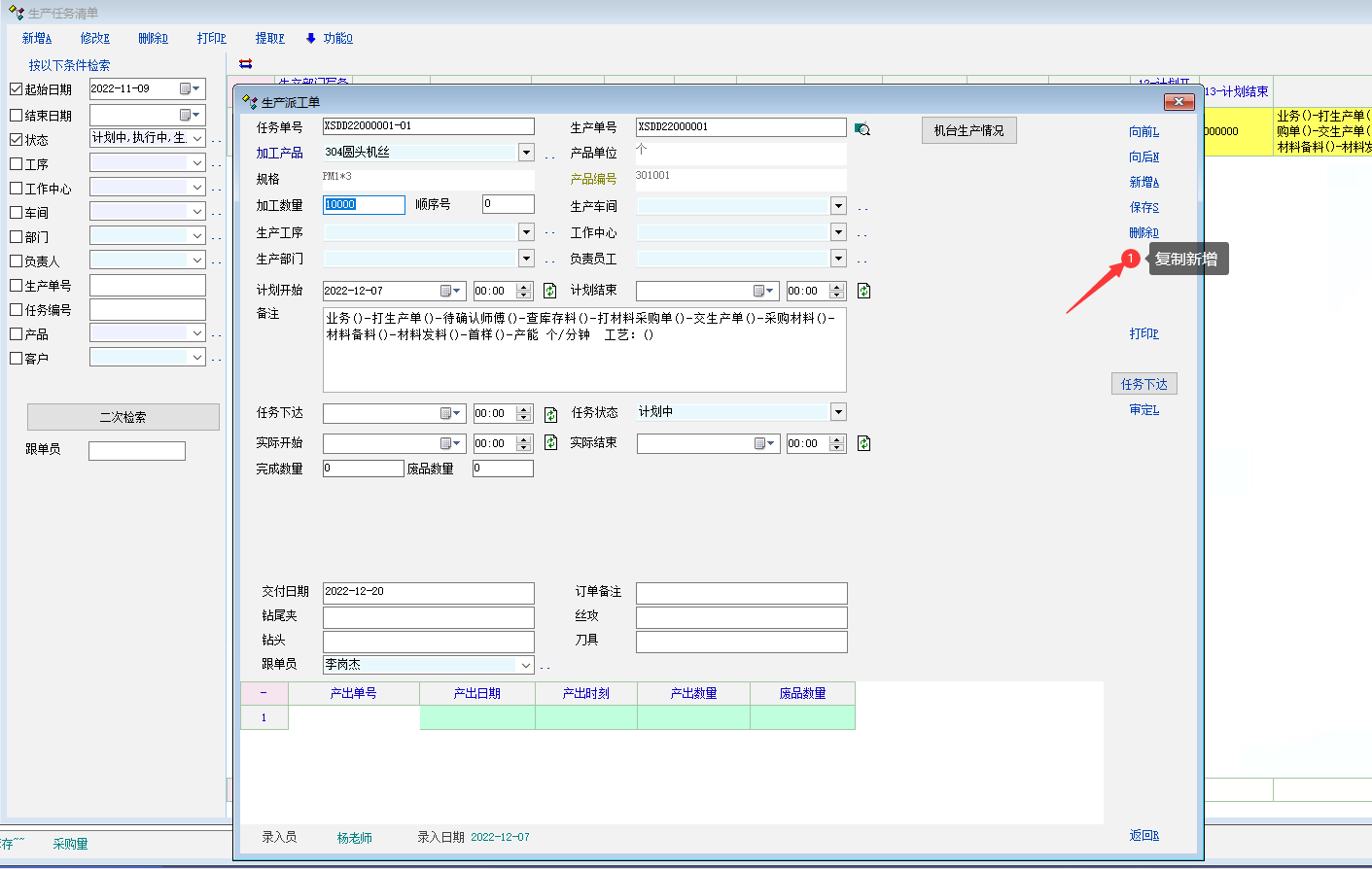Image resolution: width=1372 pixels, height=869 pixels.
Task: Click the refresh icon beside 任务下达 time
Action: 550,414
